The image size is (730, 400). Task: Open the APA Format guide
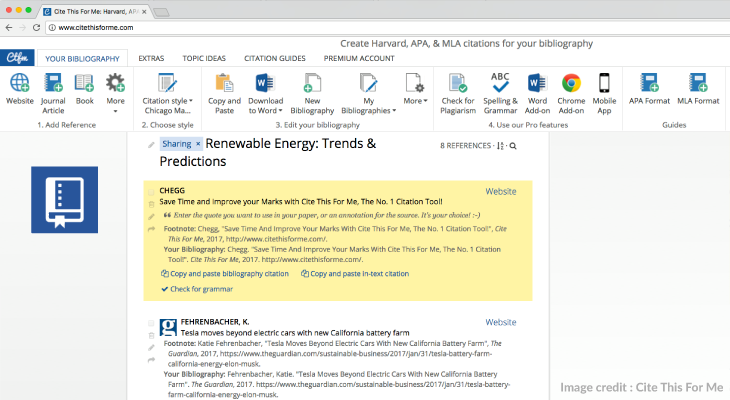click(649, 83)
